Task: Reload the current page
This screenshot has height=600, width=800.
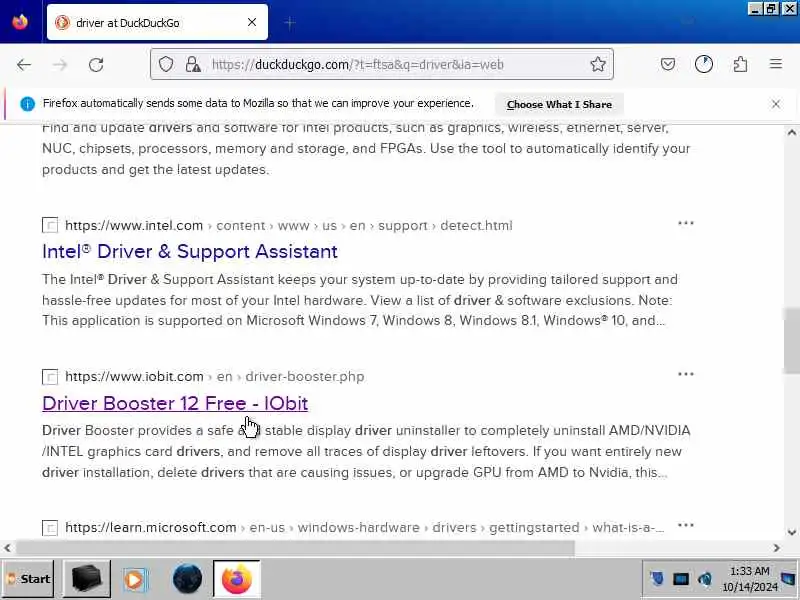Action: click(96, 65)
